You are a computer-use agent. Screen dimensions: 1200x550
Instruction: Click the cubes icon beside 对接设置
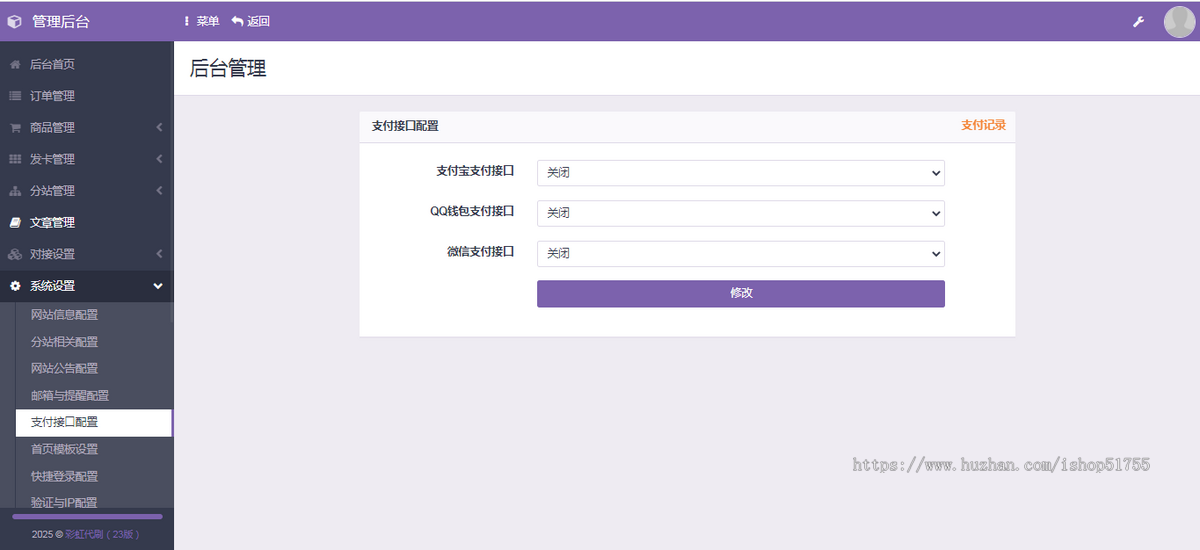pyautogui.click(x=15, y=254)
